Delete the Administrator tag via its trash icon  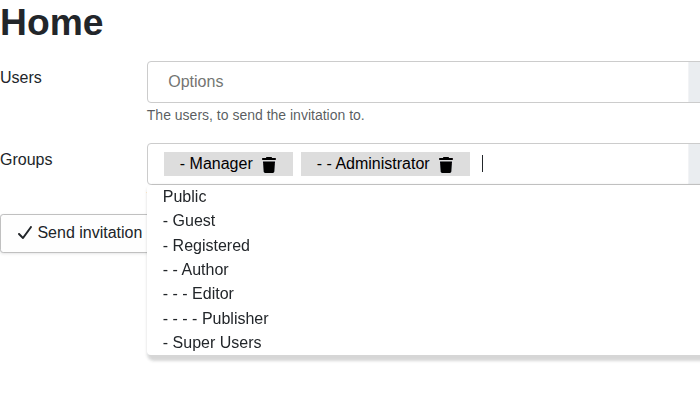pyautogui.click(x=446, y=165)
